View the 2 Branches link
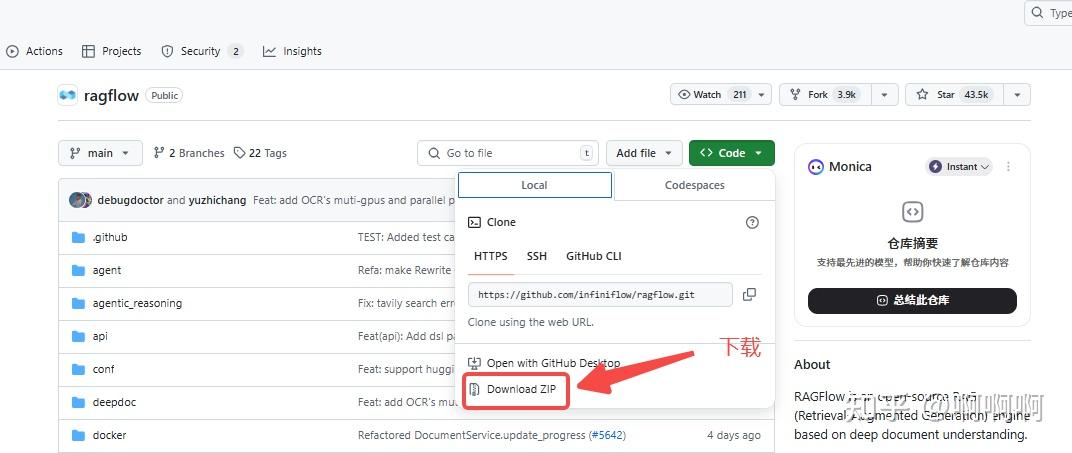The image size is (1072, 453). click(189, 153)
